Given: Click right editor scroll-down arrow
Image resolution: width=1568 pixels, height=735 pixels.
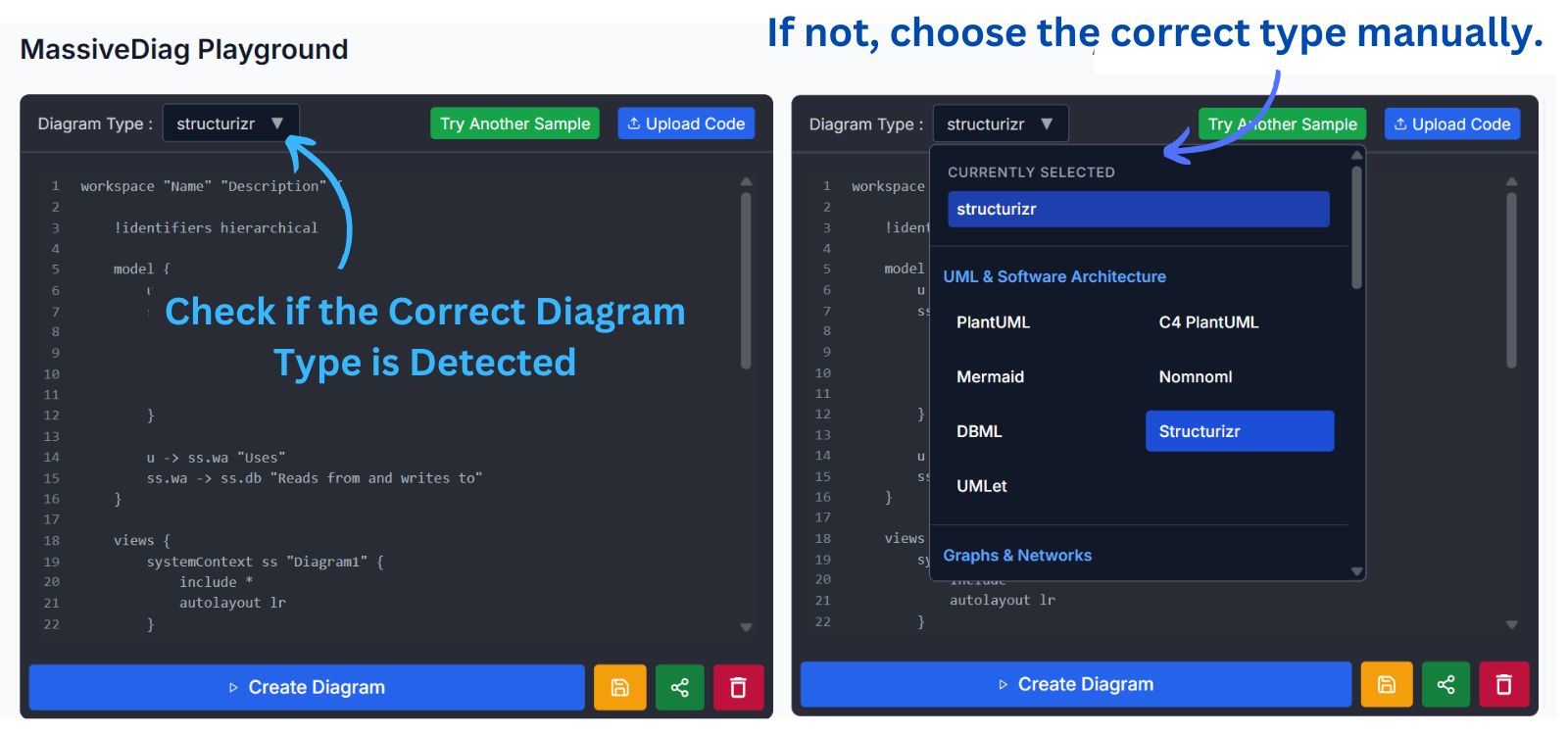Looking at the screenshot, I should point(1511,624).
